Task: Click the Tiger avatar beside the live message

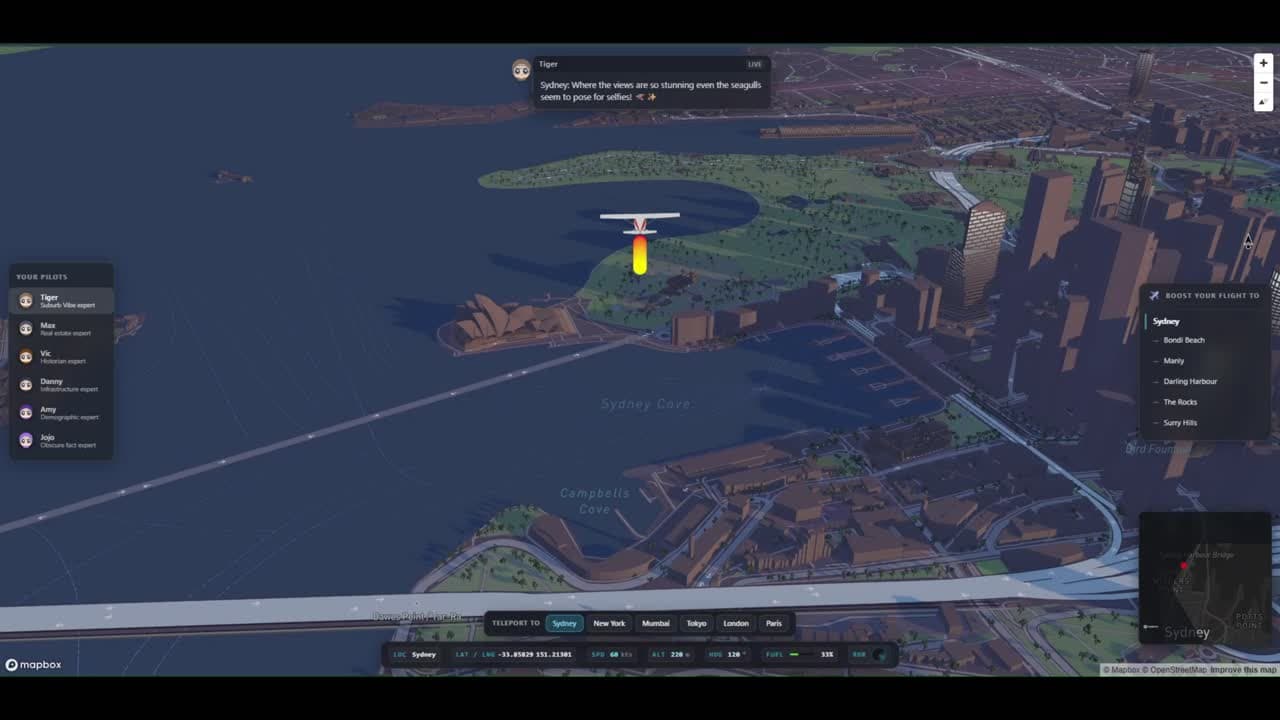Action: (x=521, y=69)
